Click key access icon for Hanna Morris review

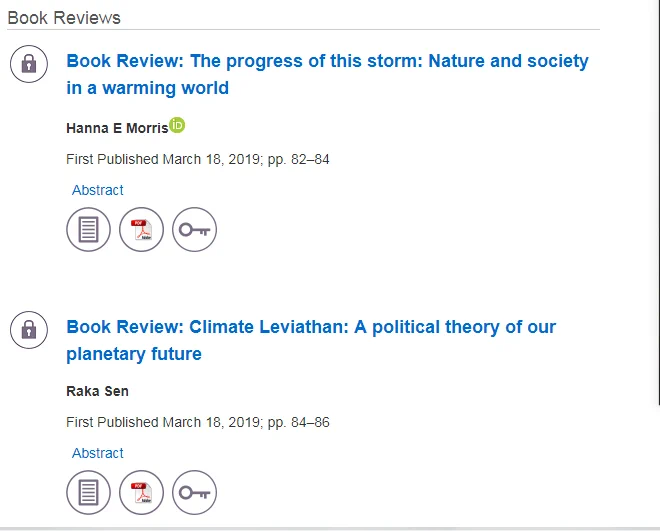194,229
